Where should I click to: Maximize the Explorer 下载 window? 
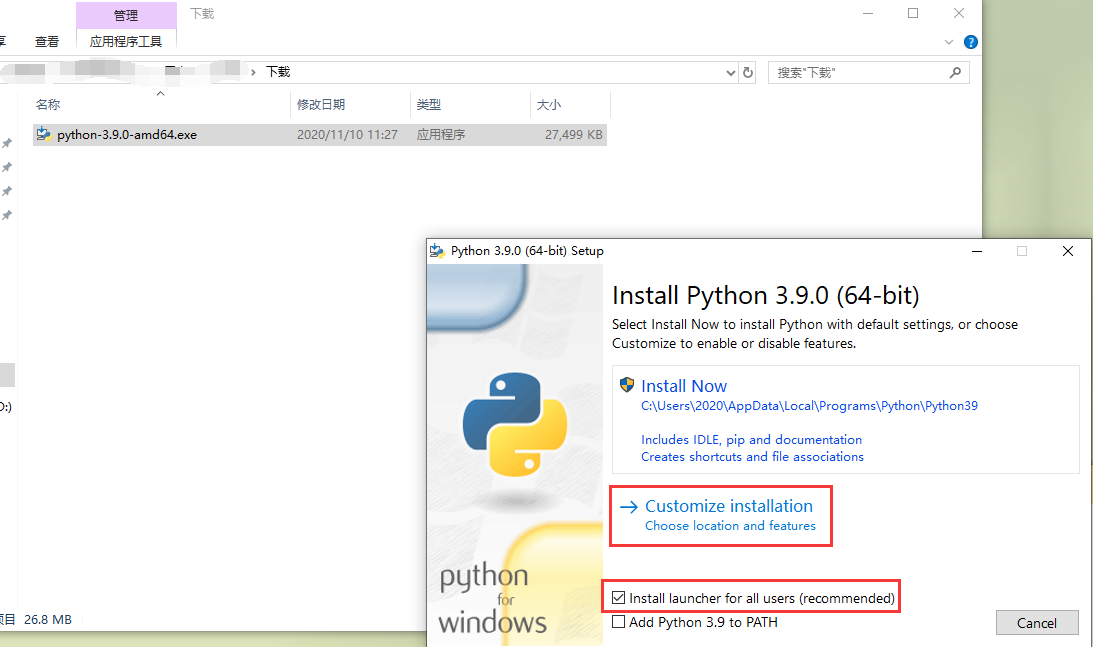point(913,13)
